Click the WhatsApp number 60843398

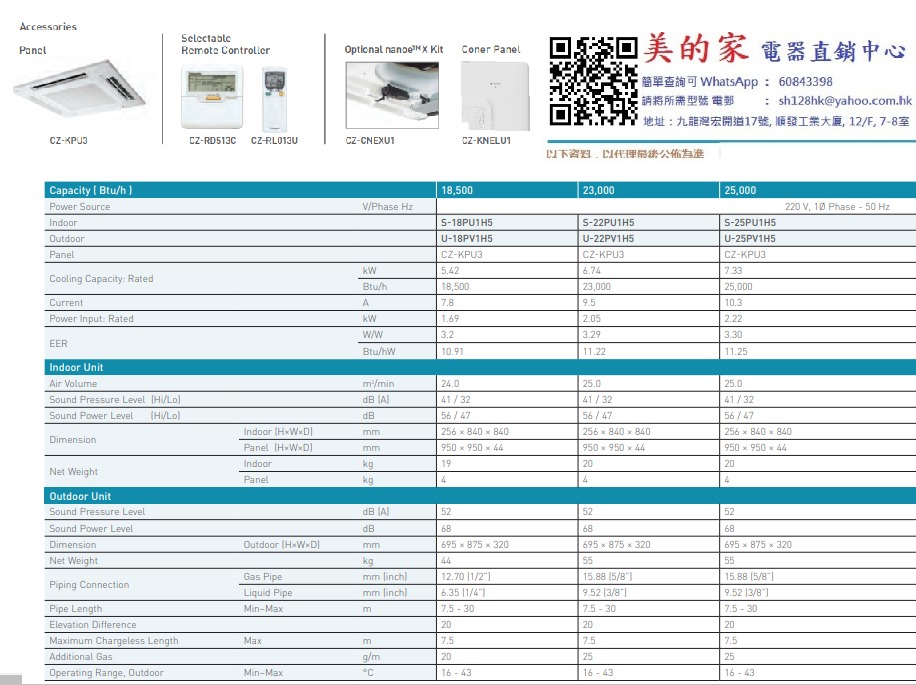[x=805, y=82]
